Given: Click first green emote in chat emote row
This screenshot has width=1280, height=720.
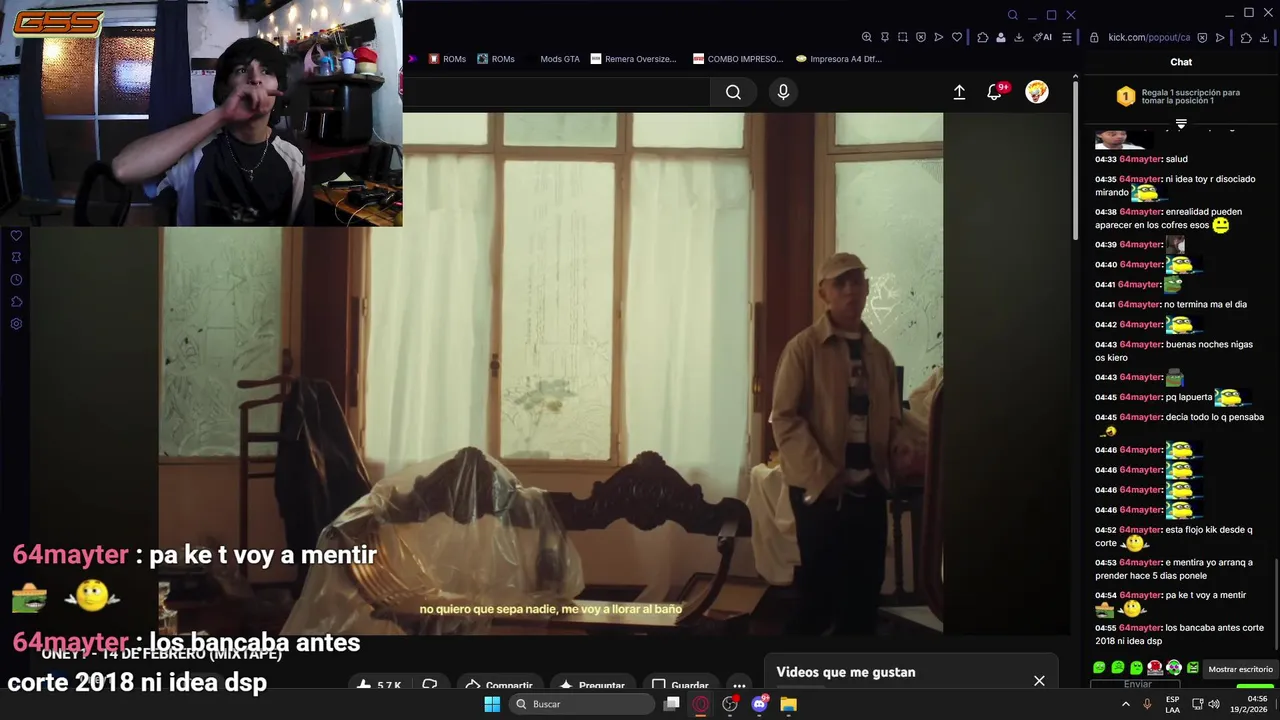Looking at the screenshot, I should coord(1099,668).
